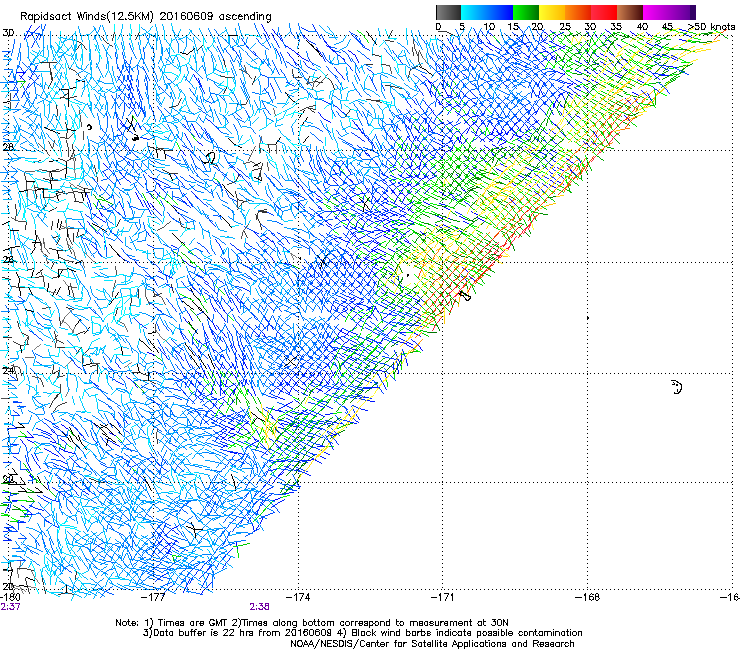The width and height of the screenshot is (740, 650).
Task: Click the latitude '30' label at the top left
Action: pyautogui.click(x=8, y=33)
